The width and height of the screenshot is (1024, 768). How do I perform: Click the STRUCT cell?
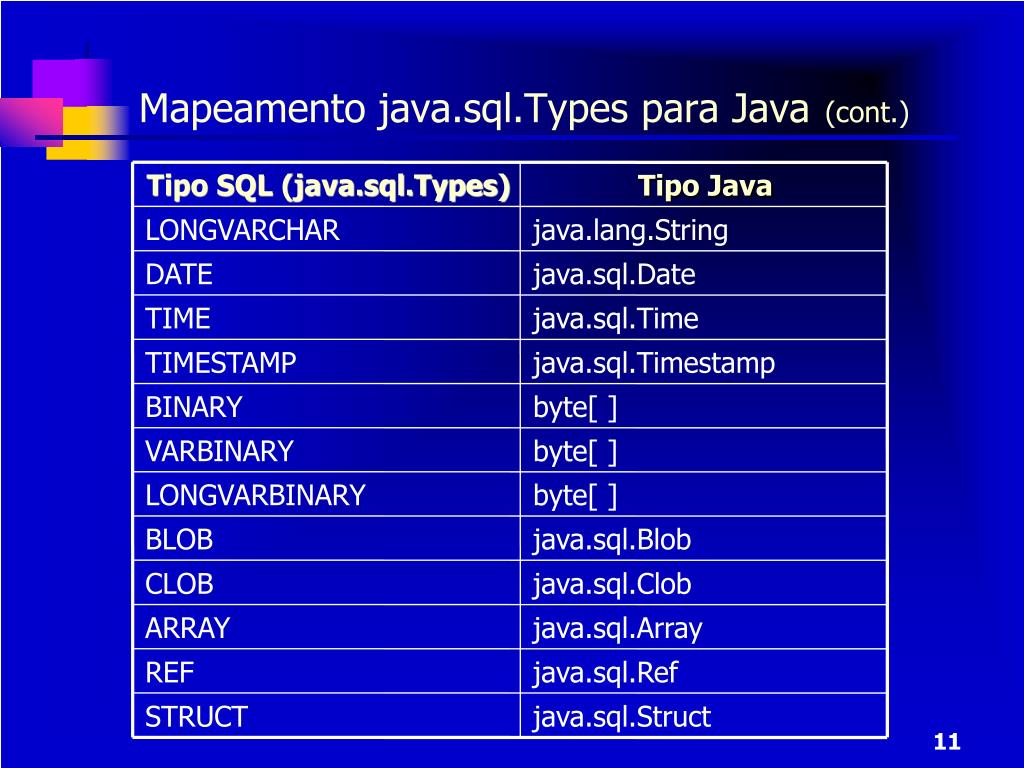point(327,716)
